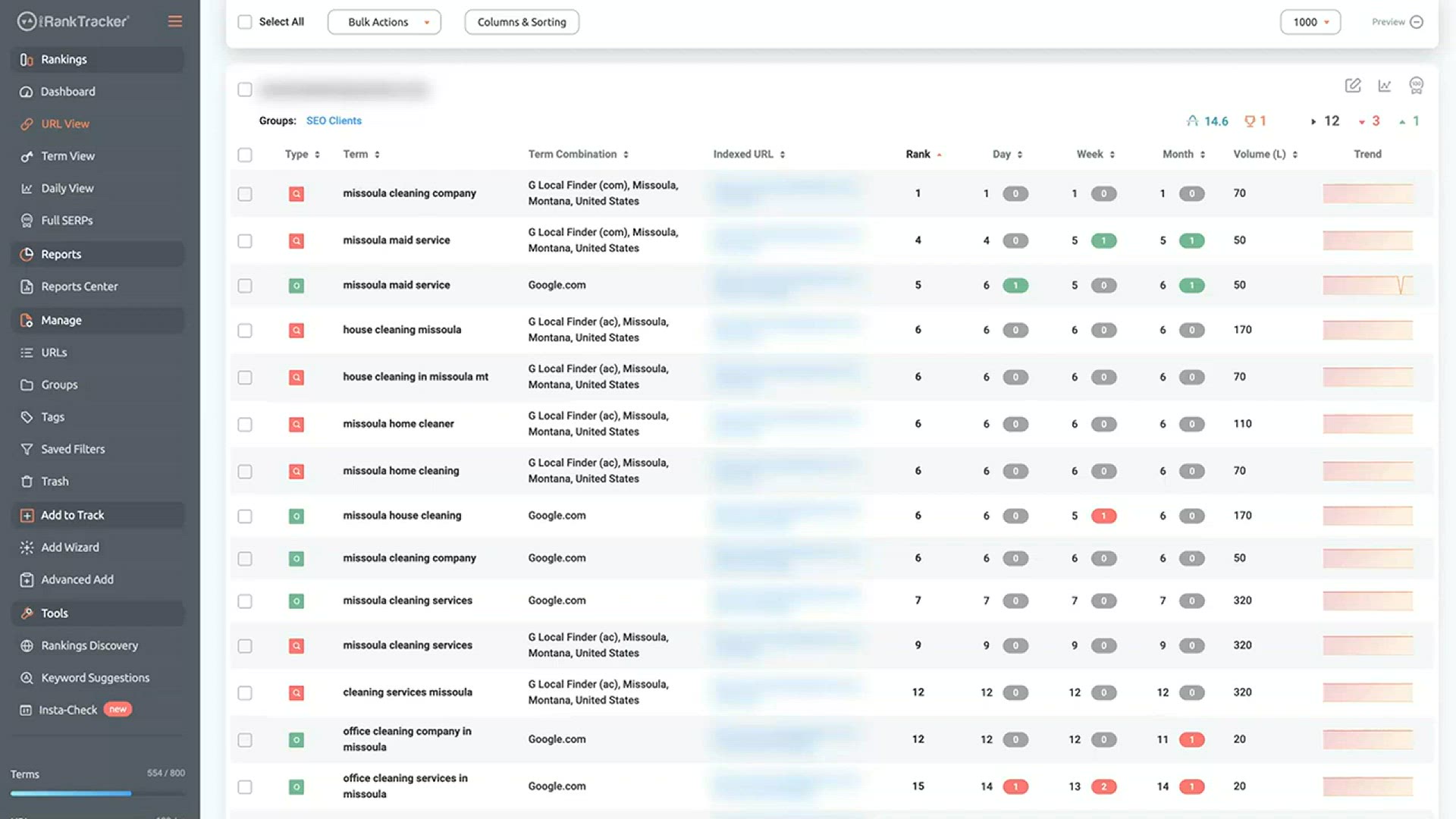Click the Month column header
1456x819 pixels.
[1183, 155]
